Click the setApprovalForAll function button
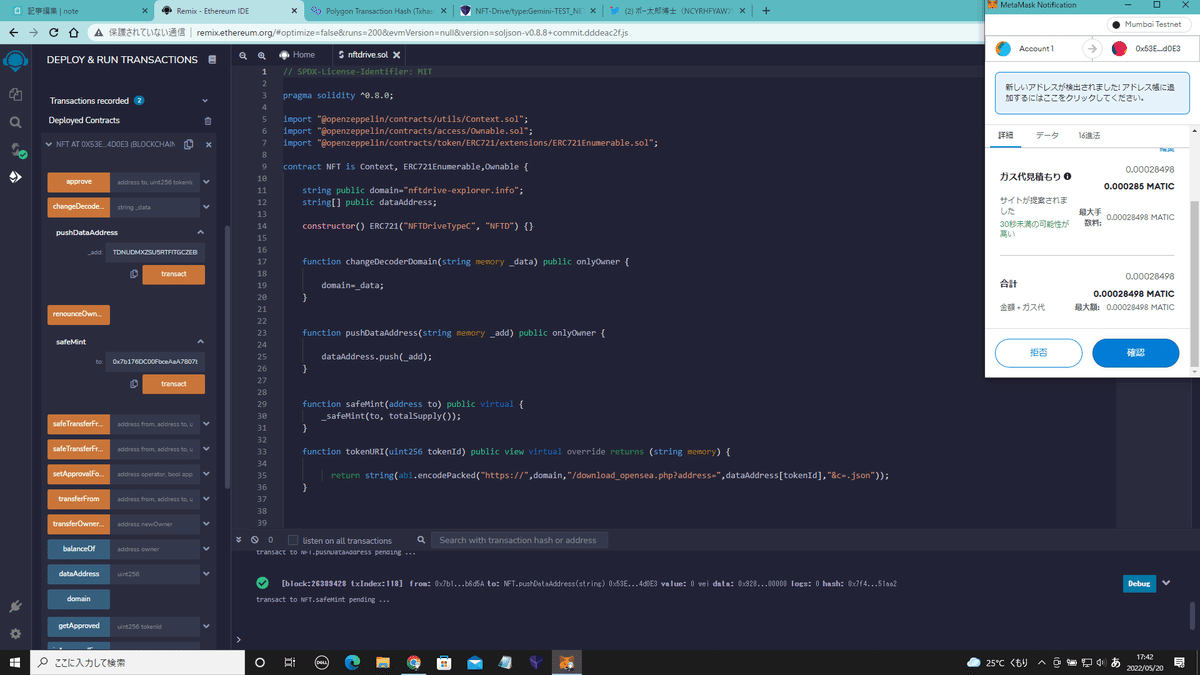1200x675 pixels. pyautogui.click(x=79, y=473)
